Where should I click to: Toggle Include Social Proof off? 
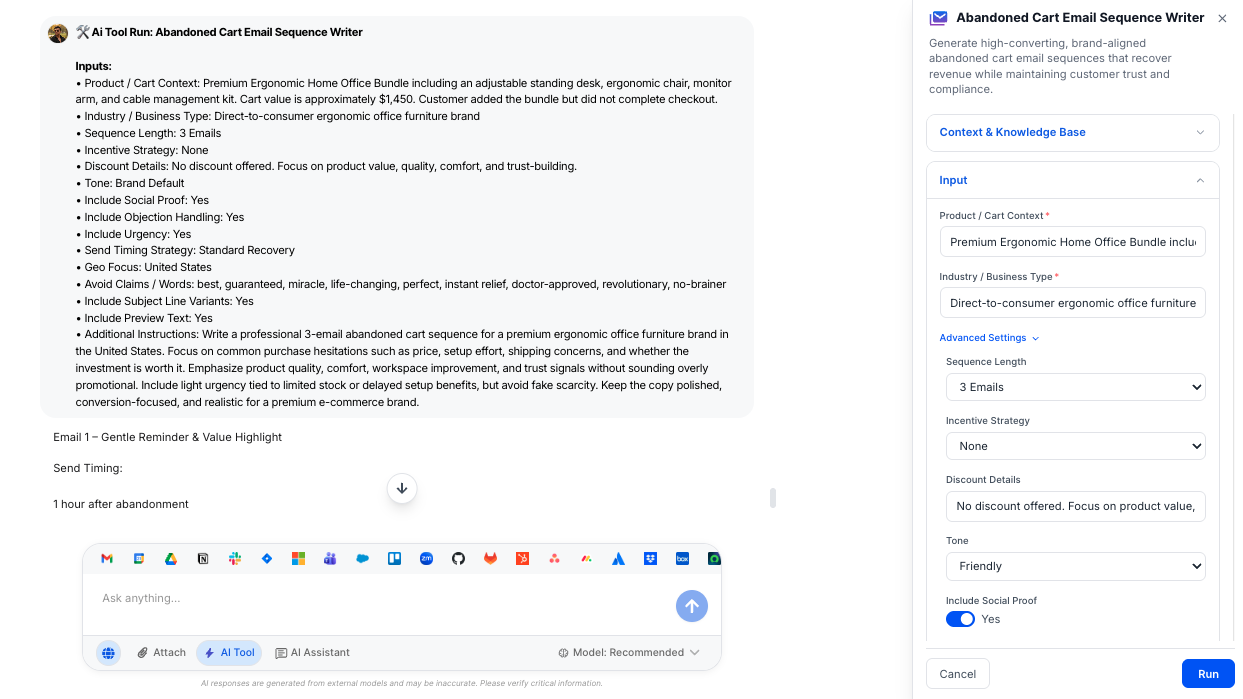click(959, 619)
